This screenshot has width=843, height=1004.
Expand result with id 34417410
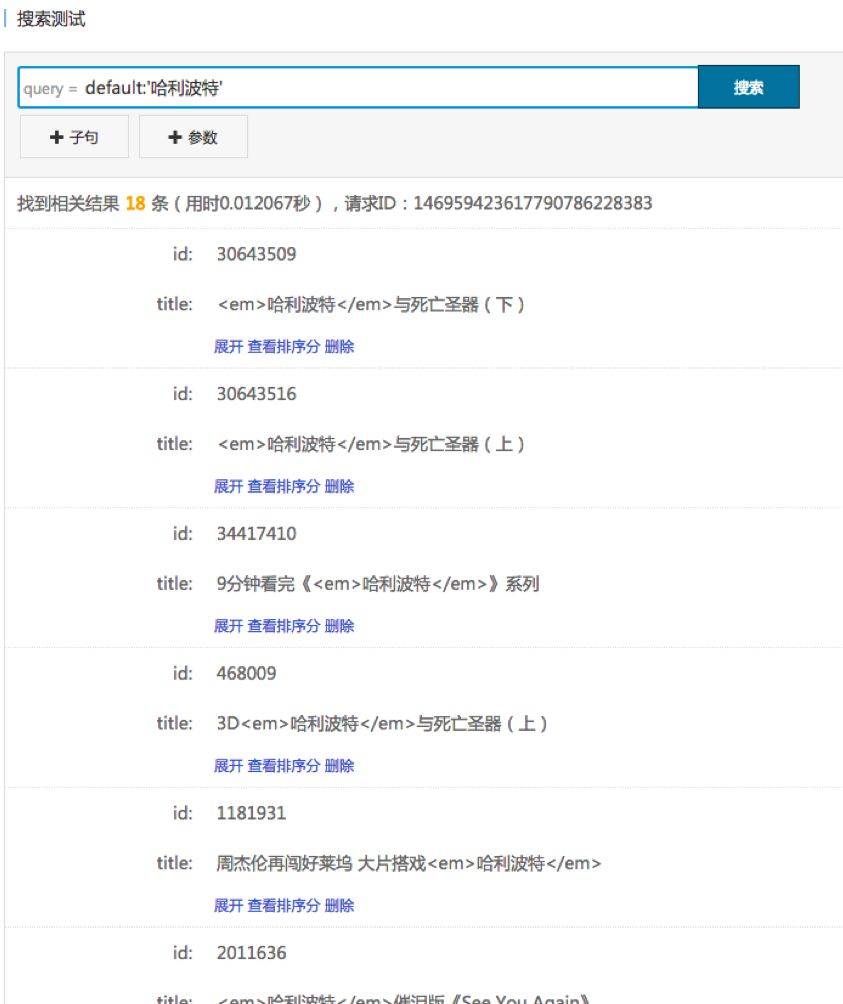pyautogui.click(x=229, y=626)
